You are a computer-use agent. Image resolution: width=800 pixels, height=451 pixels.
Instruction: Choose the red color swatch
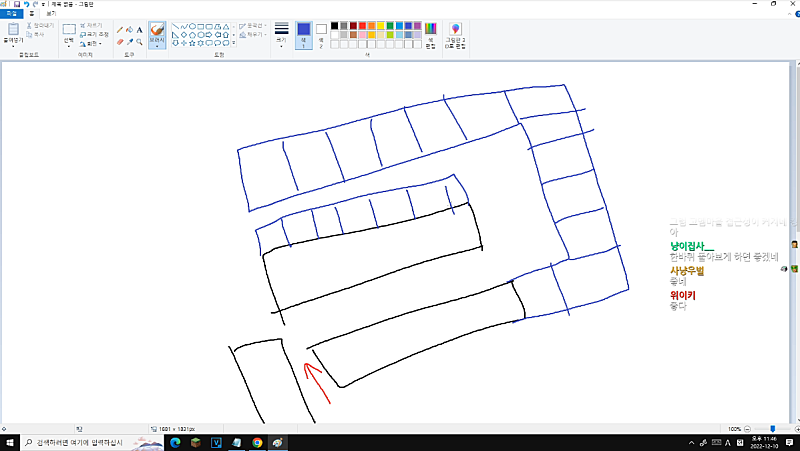362,26
